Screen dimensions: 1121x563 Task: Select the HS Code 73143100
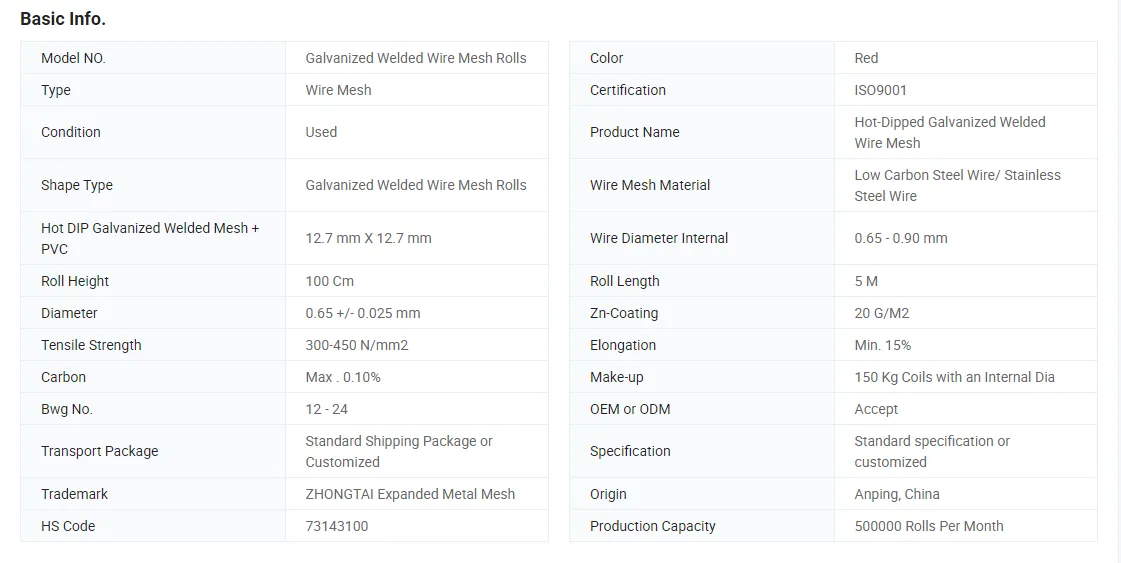(x=337, y=526)
